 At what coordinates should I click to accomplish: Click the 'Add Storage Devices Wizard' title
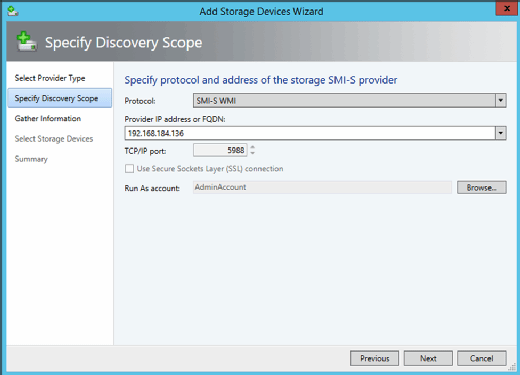pos(261,11)
